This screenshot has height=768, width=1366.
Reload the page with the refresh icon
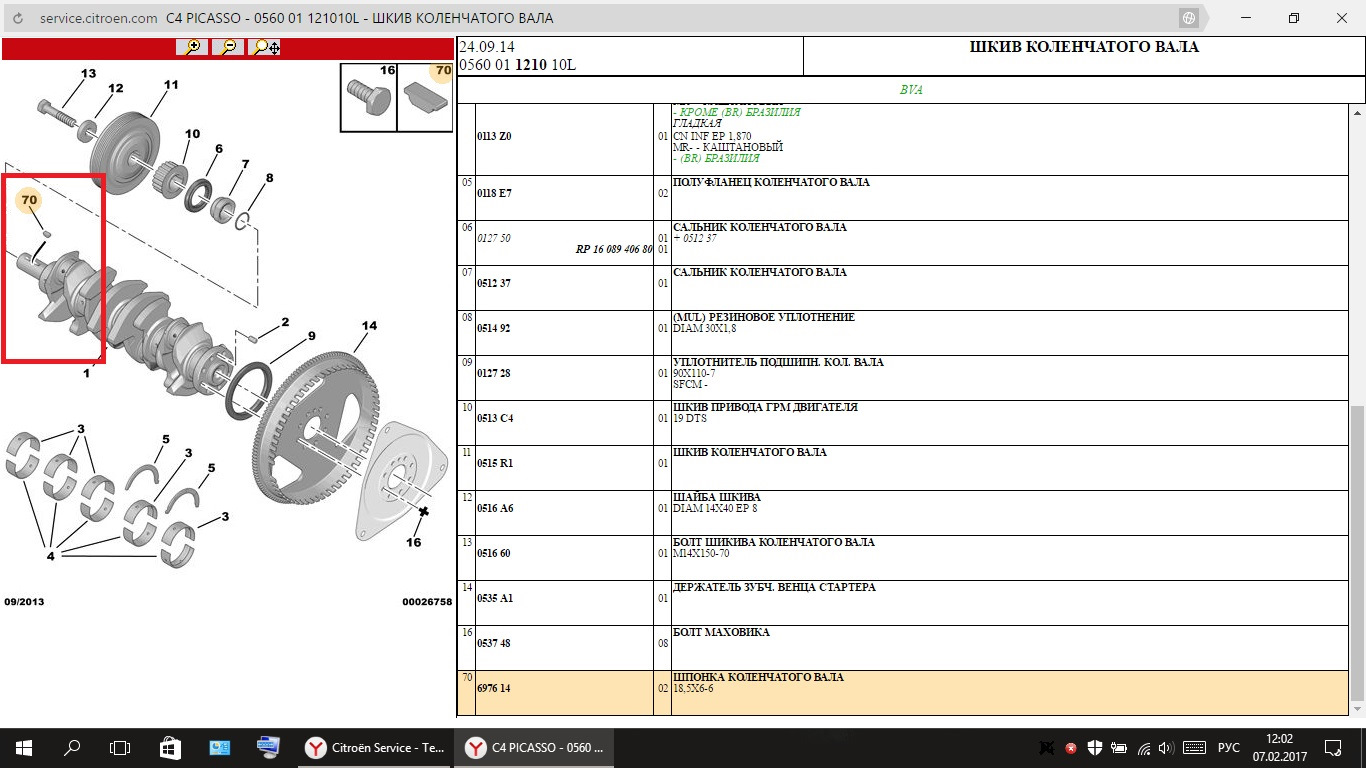click(x=18, y=18)
